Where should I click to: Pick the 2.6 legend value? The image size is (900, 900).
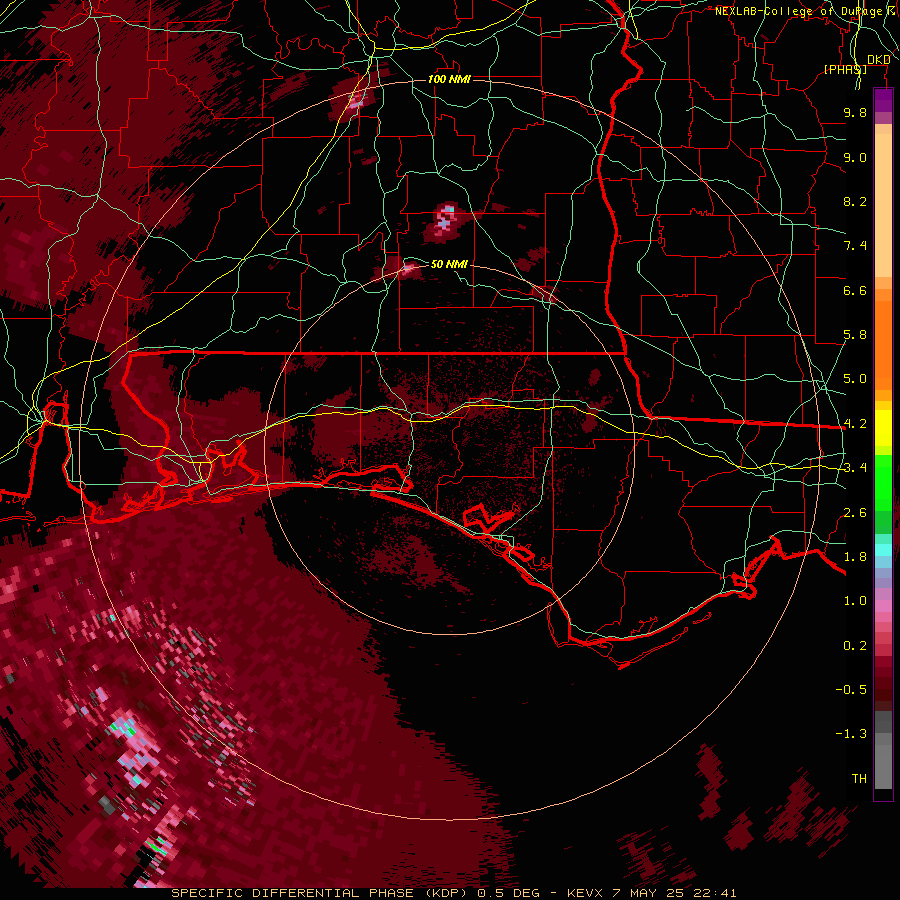click(x=855, y=513)
